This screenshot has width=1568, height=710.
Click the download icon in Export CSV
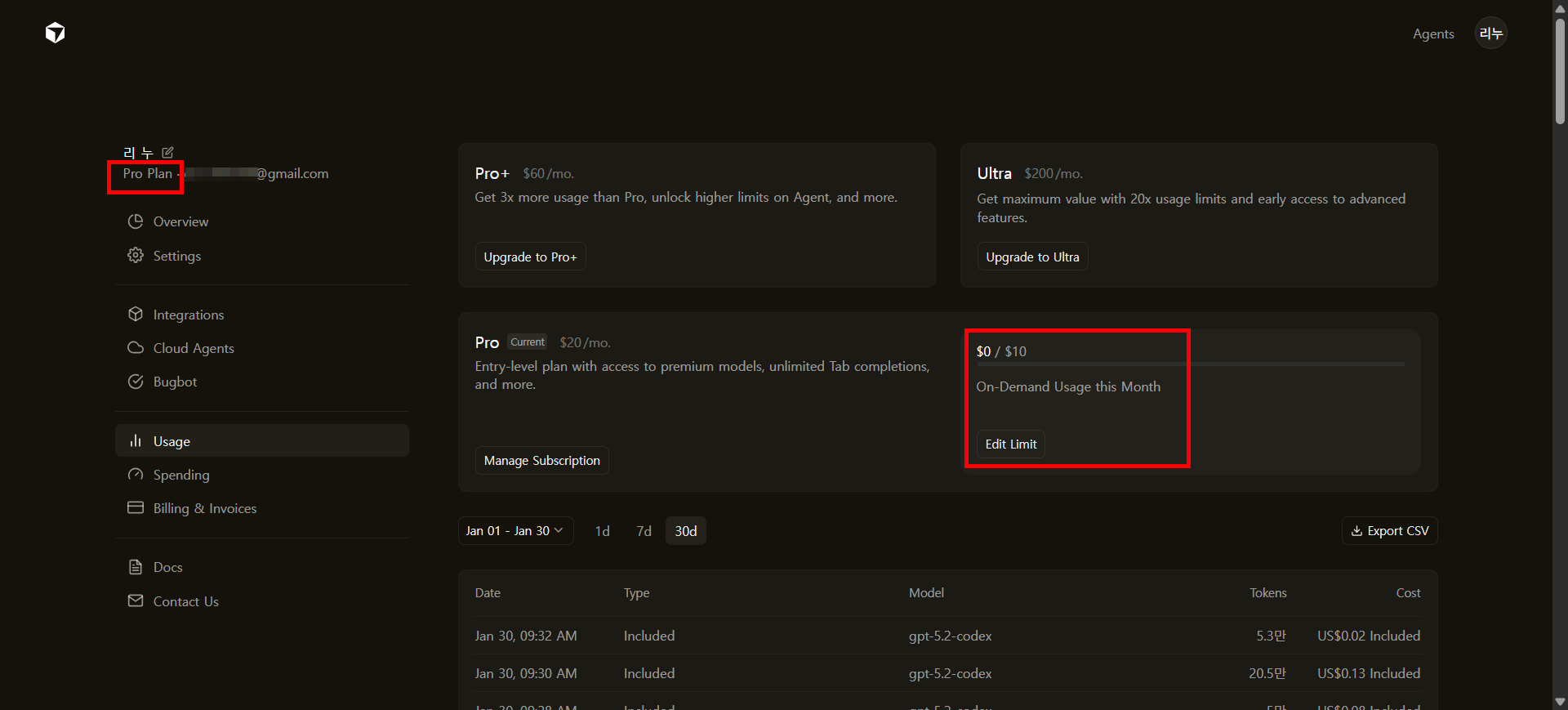1356,531
